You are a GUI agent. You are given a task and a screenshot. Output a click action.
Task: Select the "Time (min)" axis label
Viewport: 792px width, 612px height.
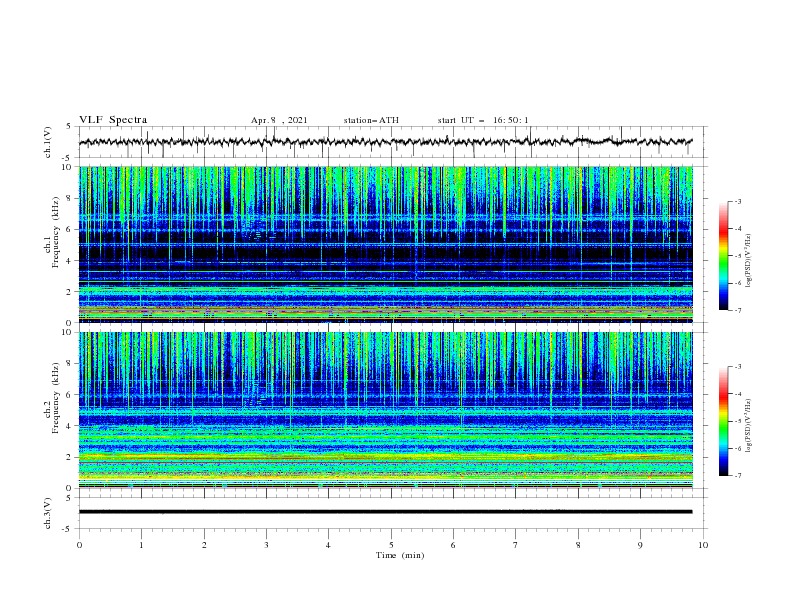click(400, 555)
